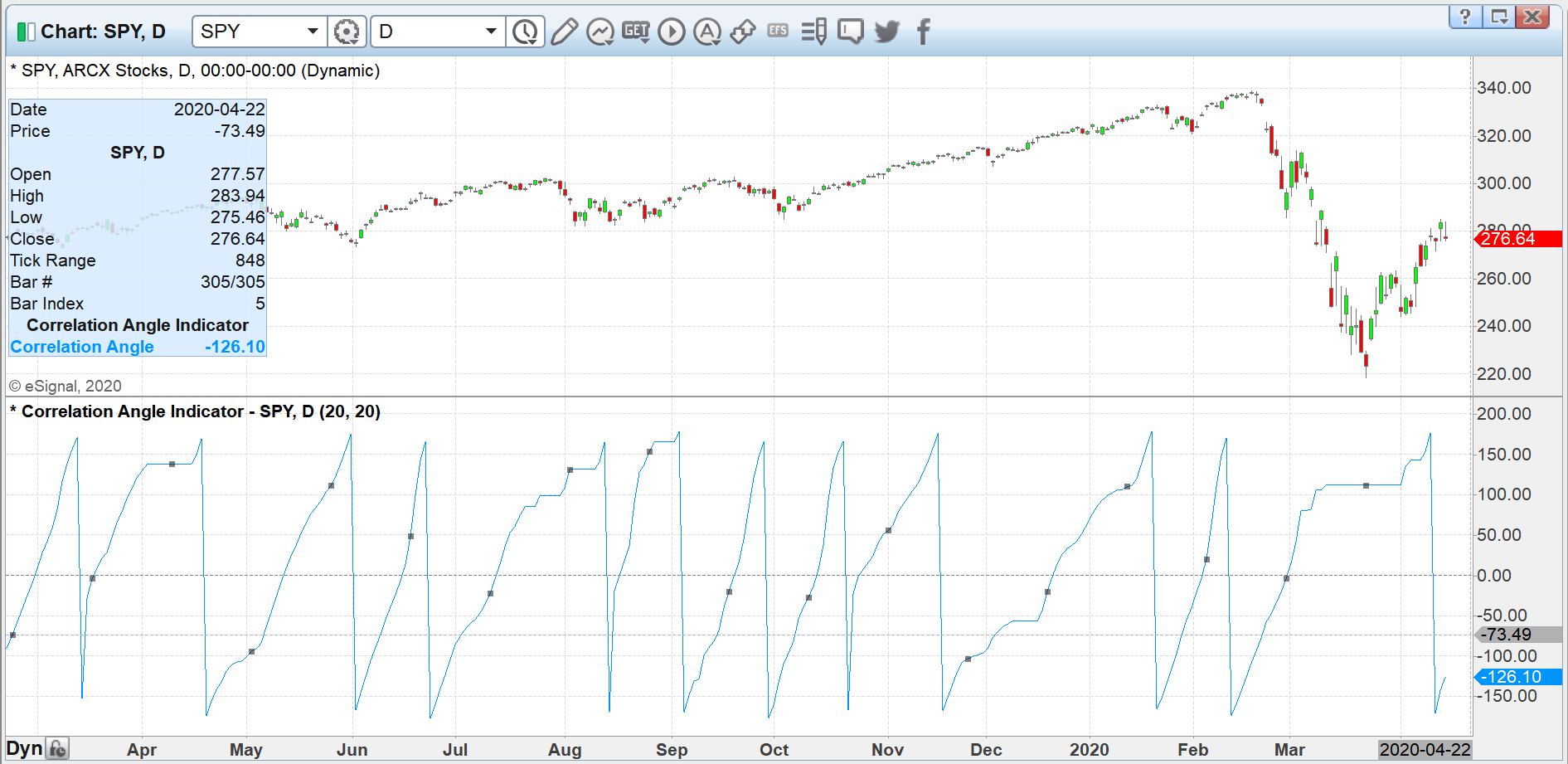Click the up/down arrows data icon

(742, 31)
